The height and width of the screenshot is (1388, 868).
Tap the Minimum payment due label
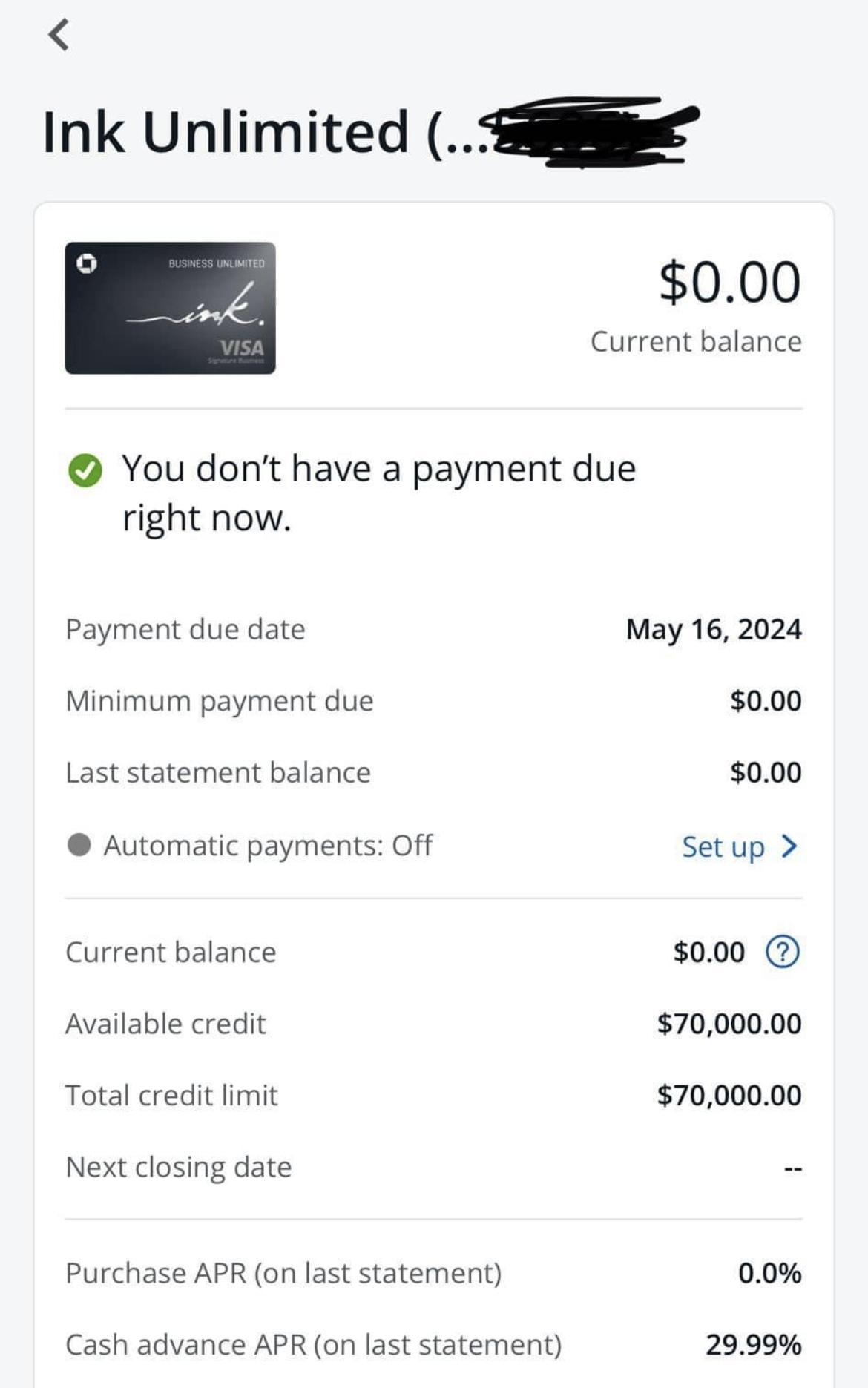pyautogui.click(x=220, y=701)
